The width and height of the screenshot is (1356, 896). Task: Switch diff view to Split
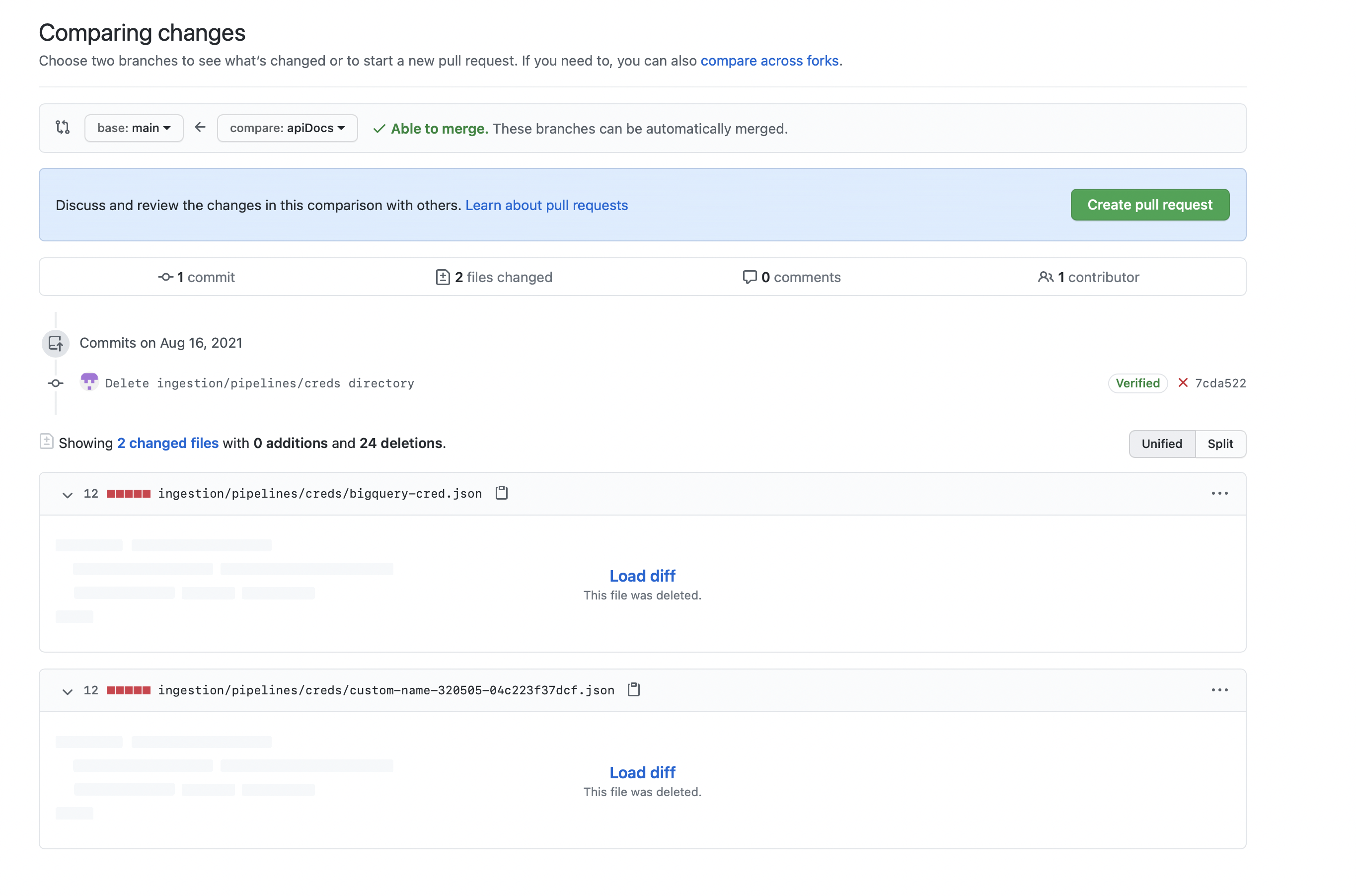(1220, 444)
